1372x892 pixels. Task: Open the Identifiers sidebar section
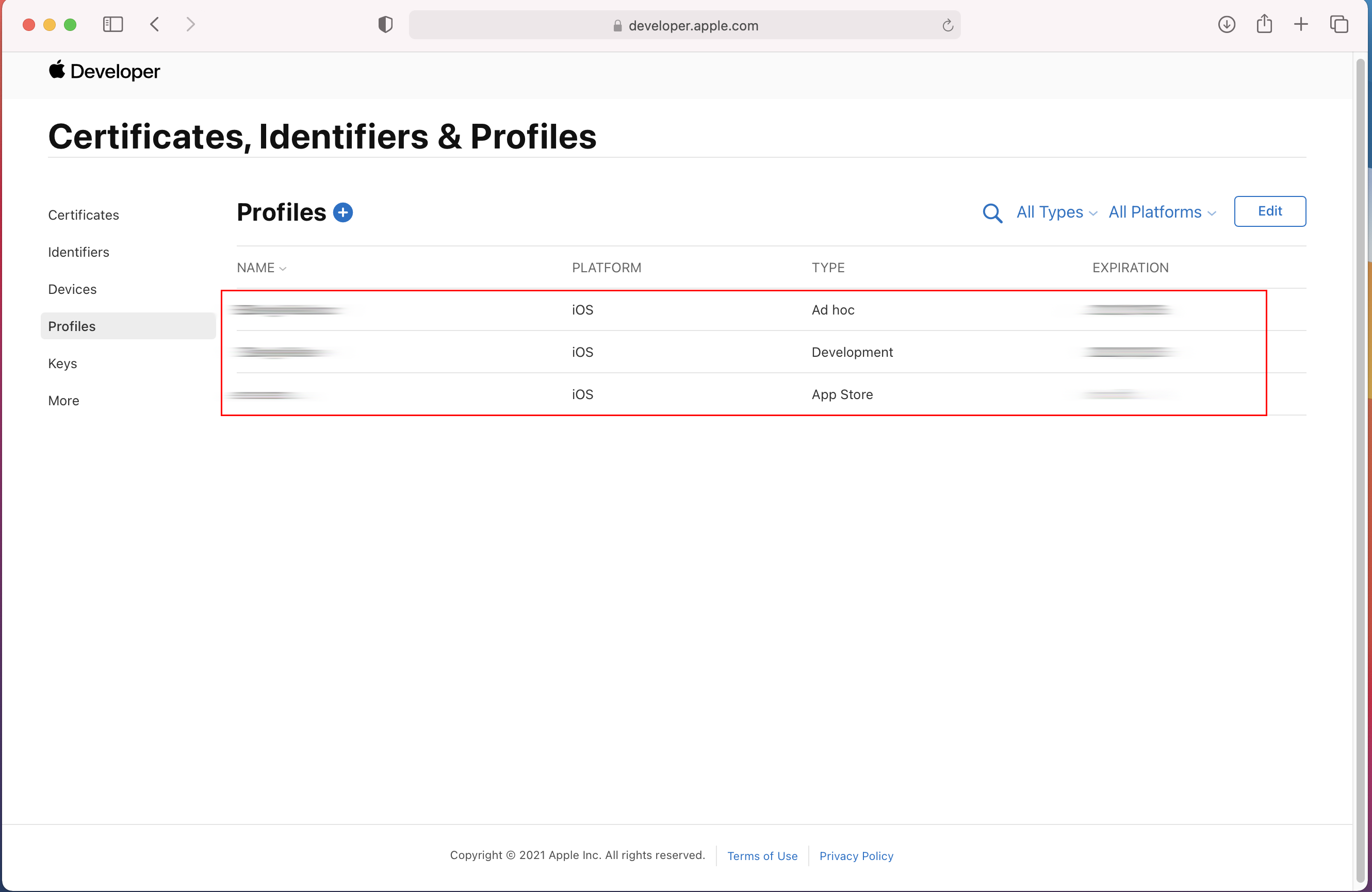pos(78,252)
